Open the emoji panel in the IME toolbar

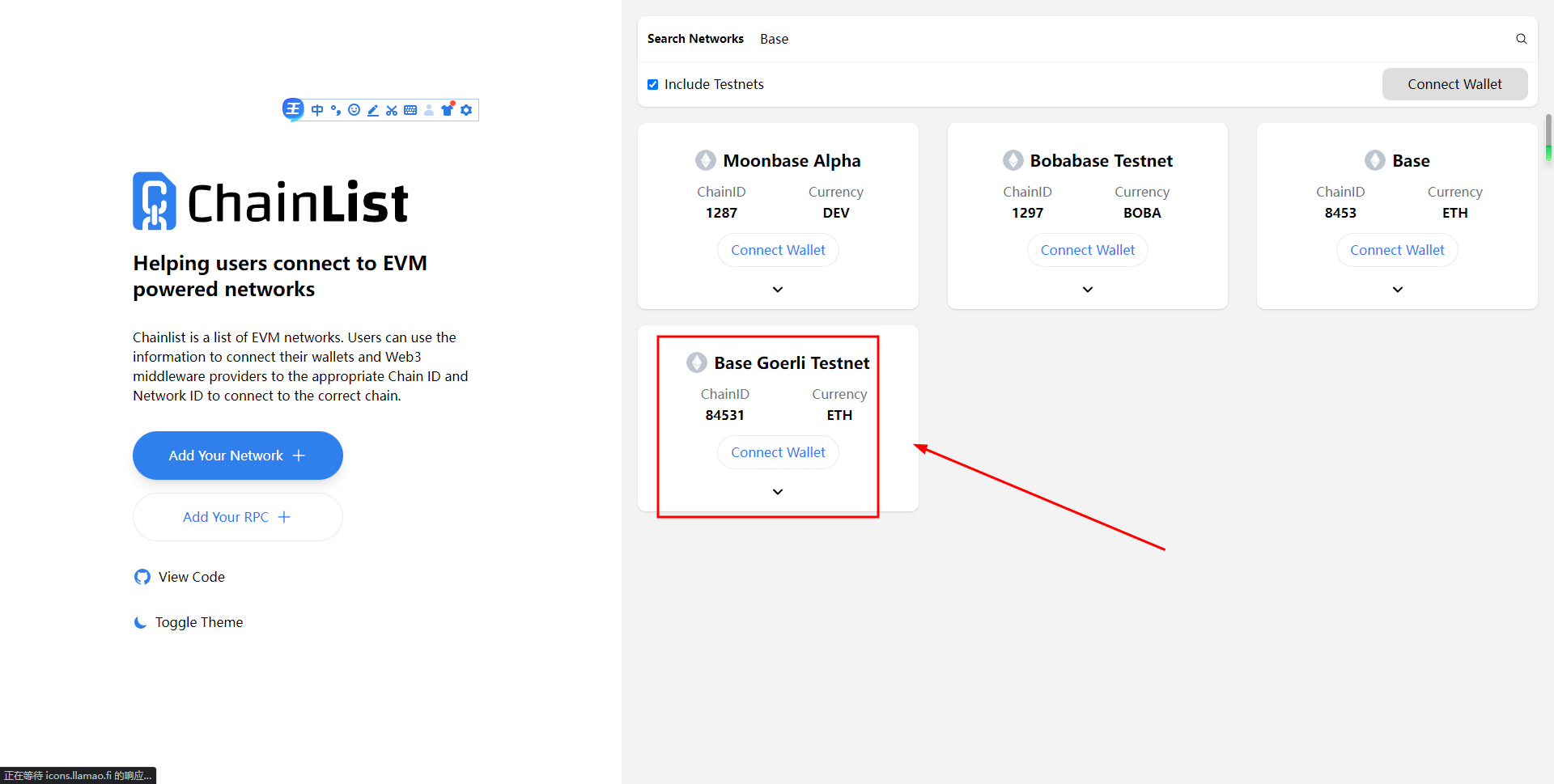click(354, 110)
